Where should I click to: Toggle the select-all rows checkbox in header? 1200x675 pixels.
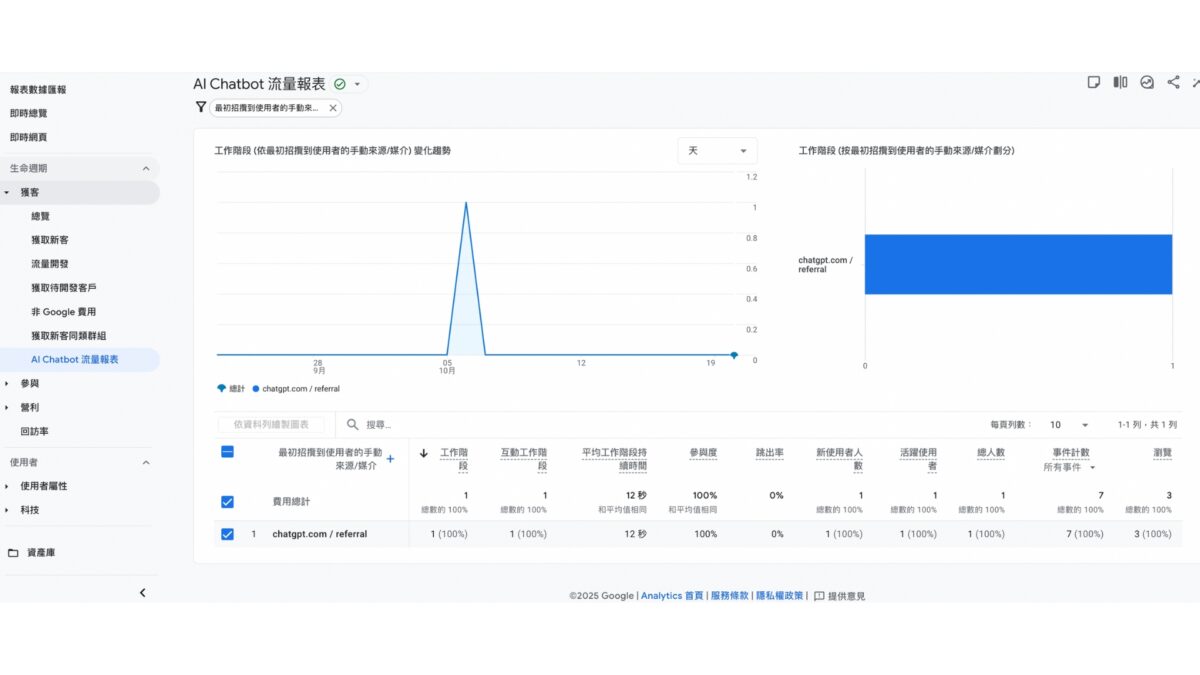point(227,452)
